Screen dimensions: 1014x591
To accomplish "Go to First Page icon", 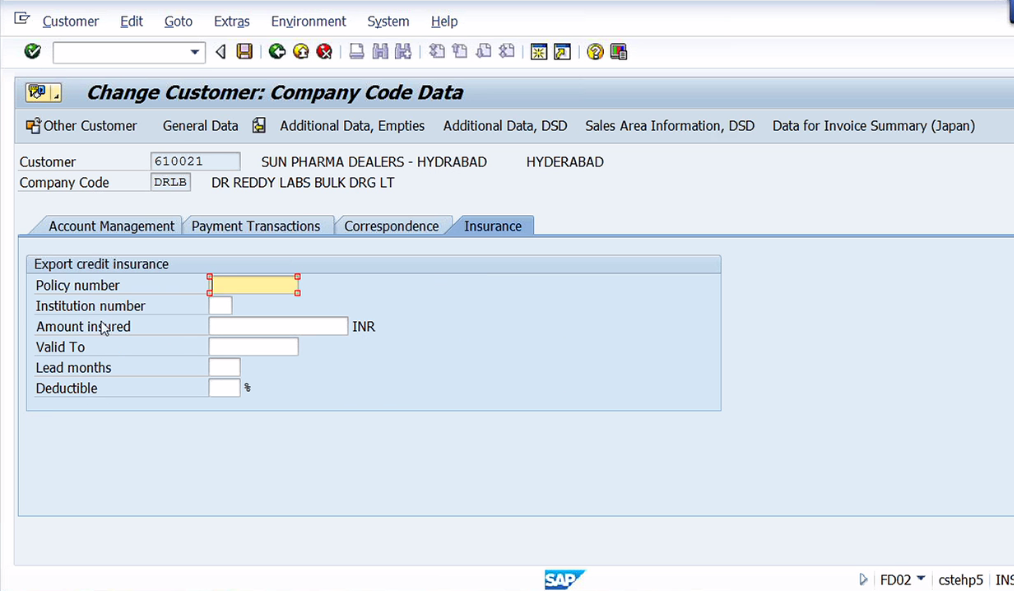I will click(x=437, y=52).
